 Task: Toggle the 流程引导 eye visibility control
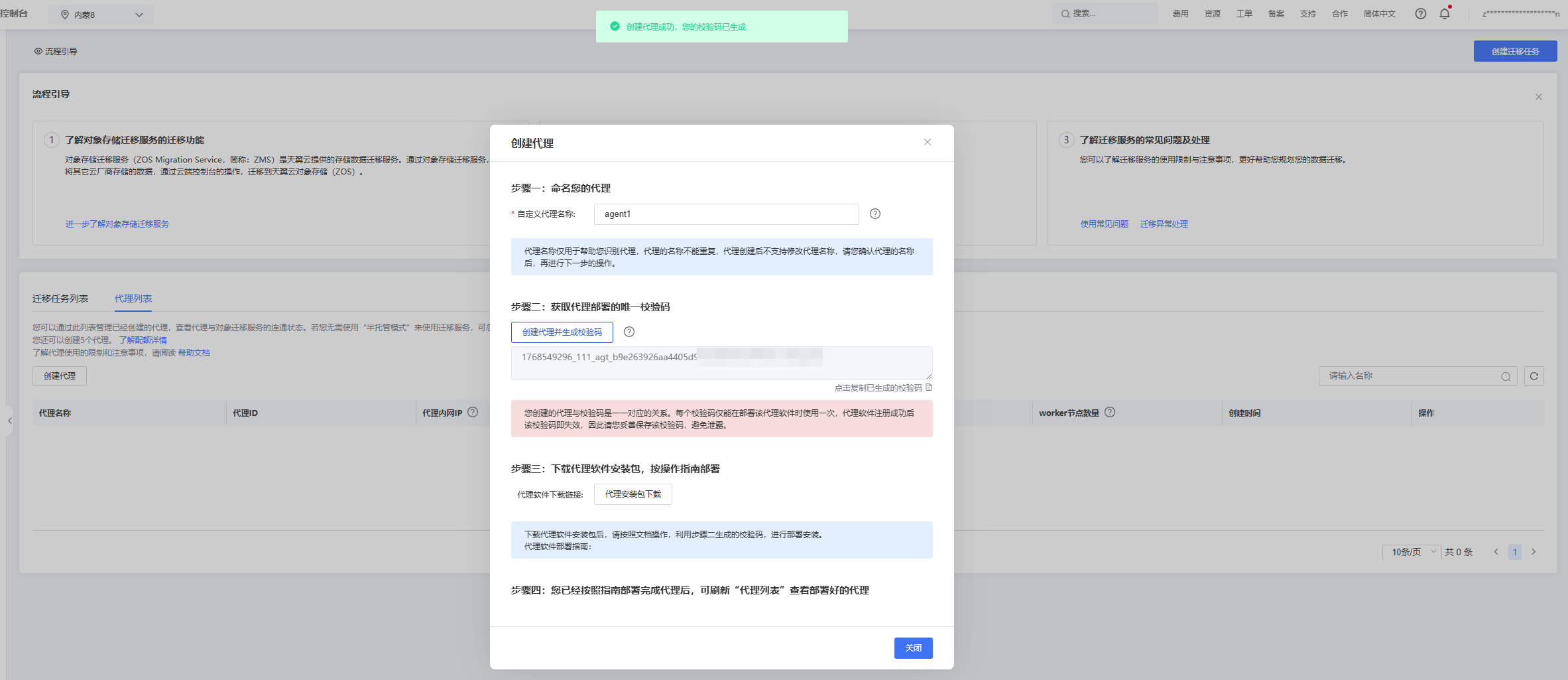coord(38,51)
